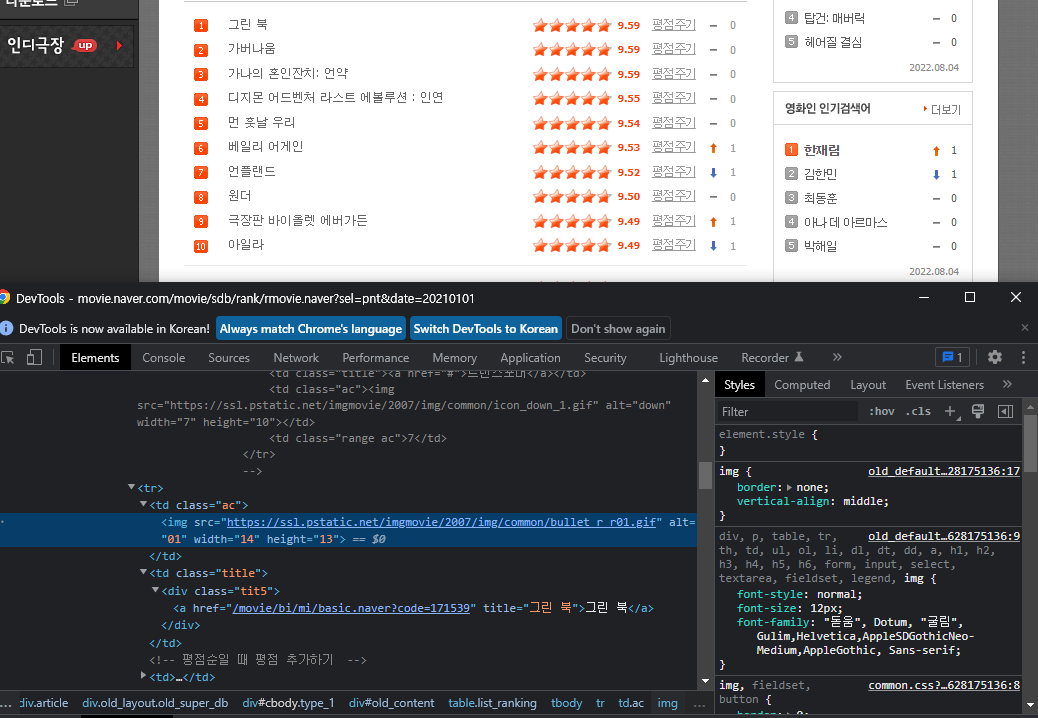Click 더보기 next to 영화인 인기검색어

(942, 109)
